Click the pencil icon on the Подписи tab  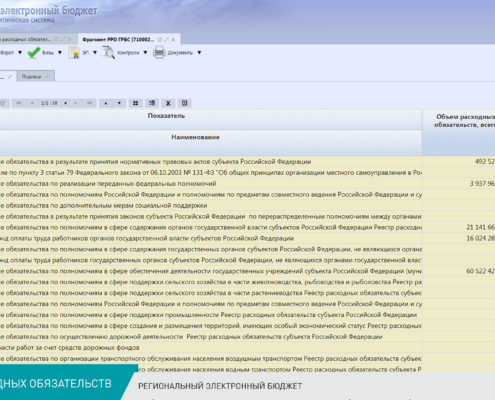[47, 77]
